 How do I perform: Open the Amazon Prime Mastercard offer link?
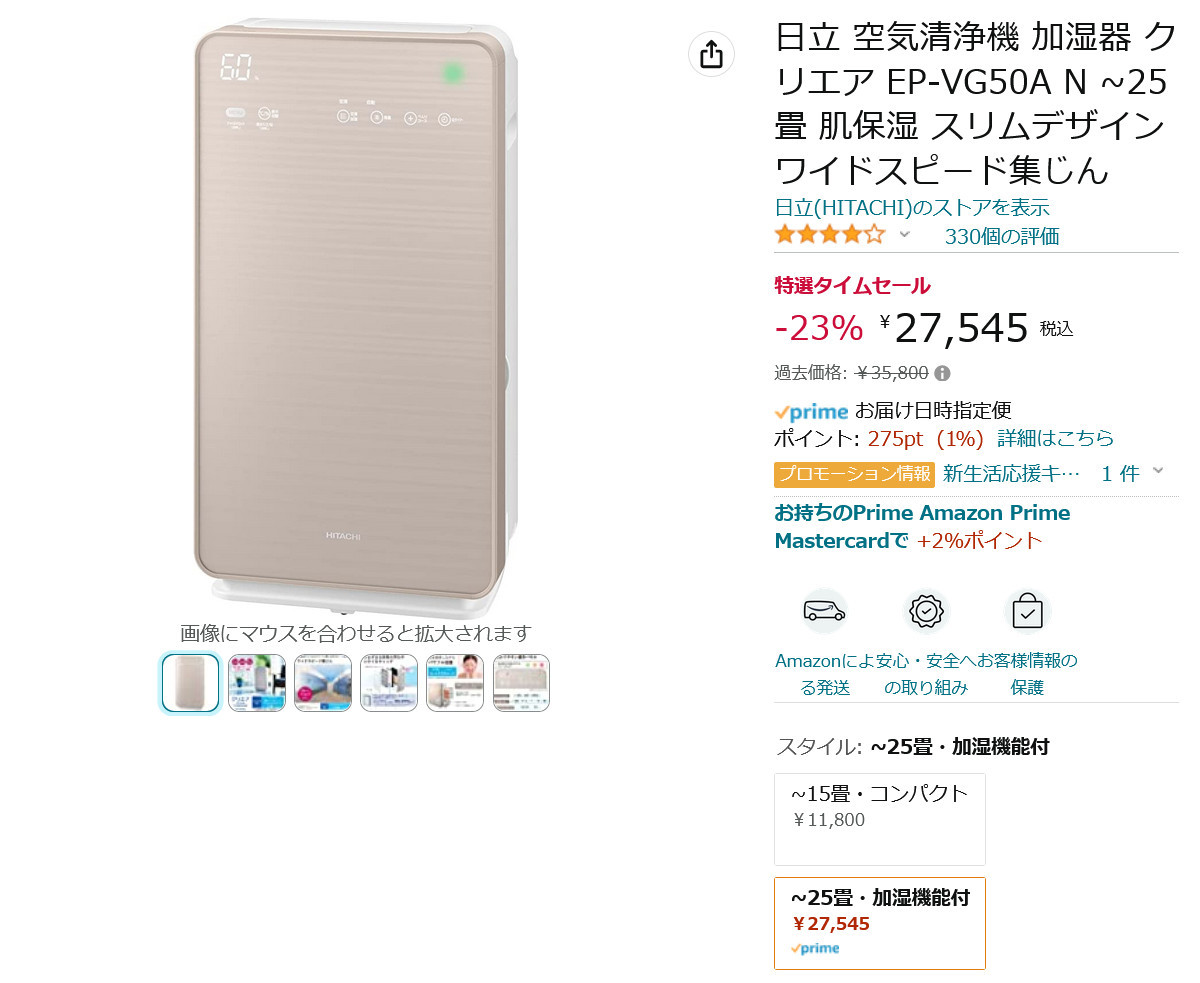point(922,527)
